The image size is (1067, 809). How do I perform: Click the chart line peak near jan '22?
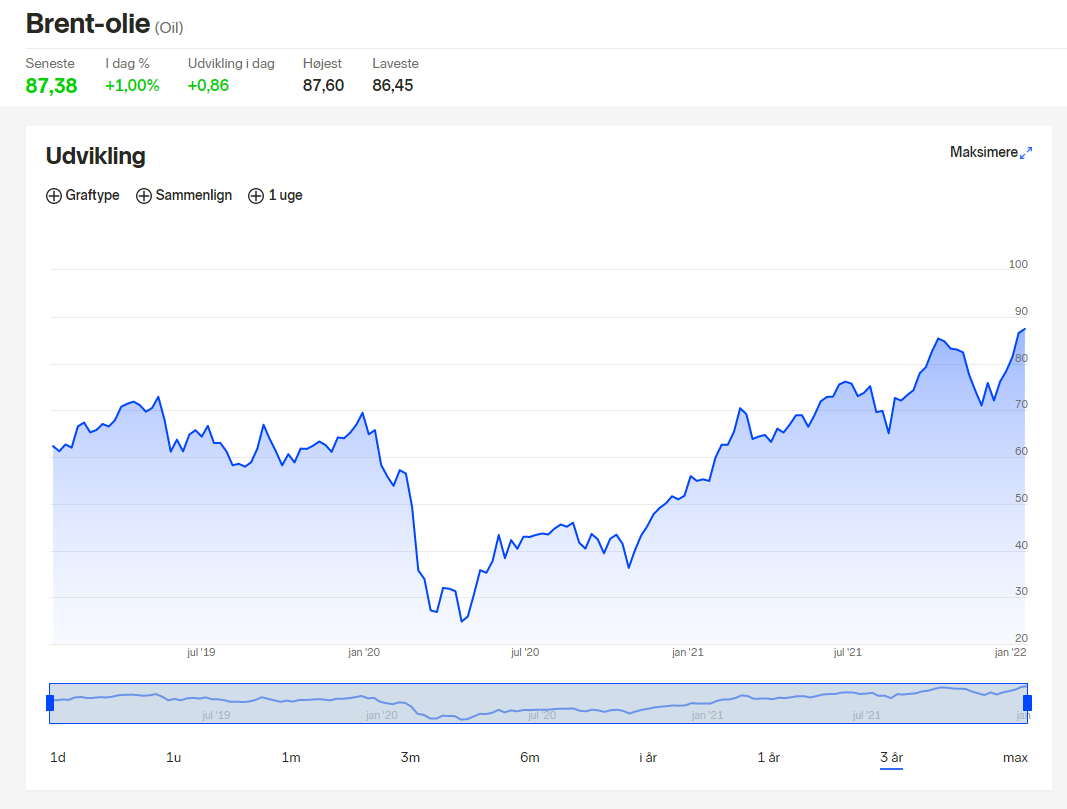[1025, 329]
